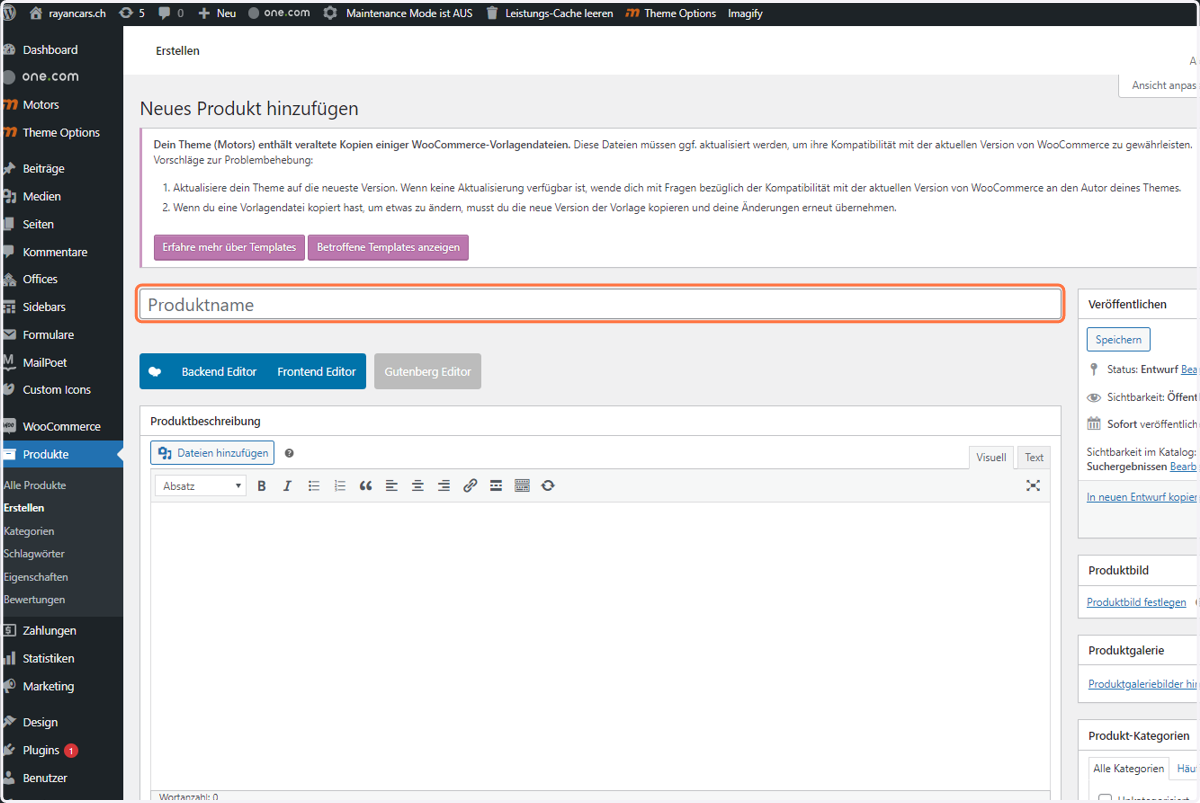Open WooCommerce in sidebar
1200x803 pixels.
coord(61,426)
